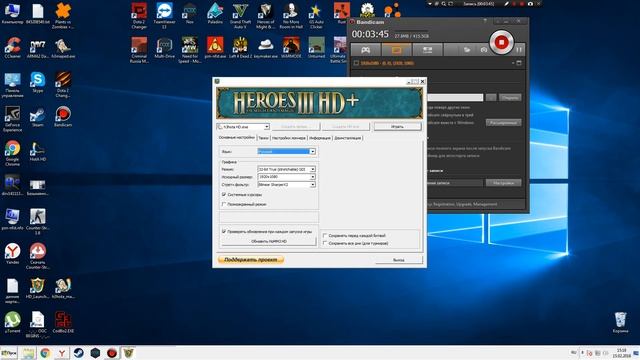Toggle system cursors checkbox in HD launcher
Viewport: 640px width, 360px height.
click(x=224, y=194)
